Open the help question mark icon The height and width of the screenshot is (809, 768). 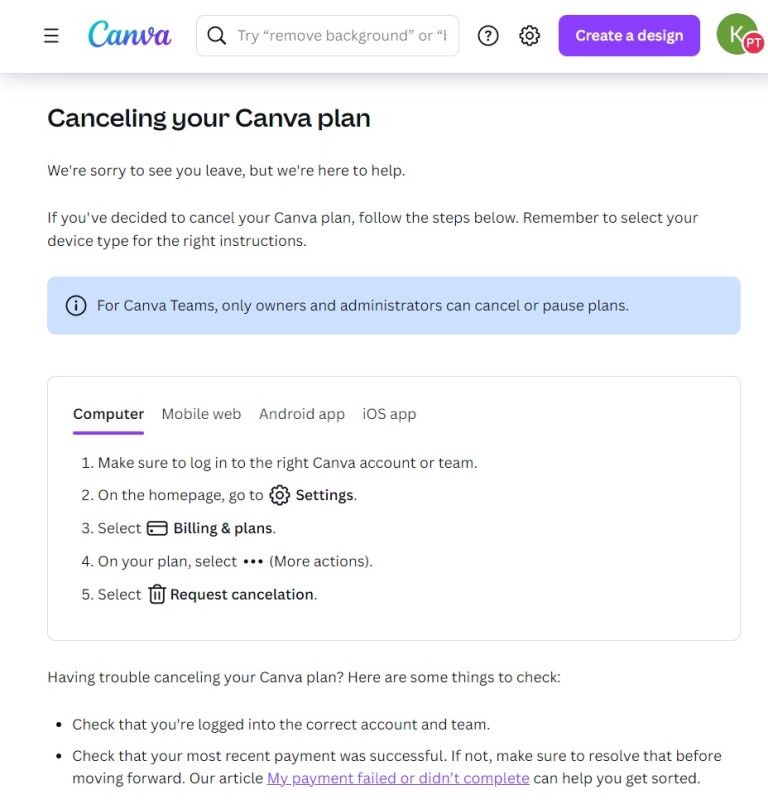pyautogui.click(x=488, y=35)
